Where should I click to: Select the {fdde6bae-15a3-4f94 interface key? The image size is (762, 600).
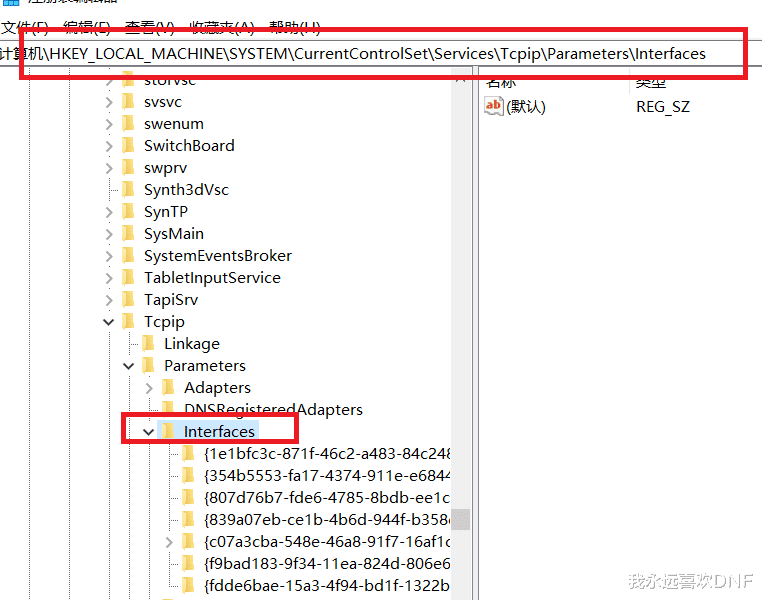click(327, 585)
